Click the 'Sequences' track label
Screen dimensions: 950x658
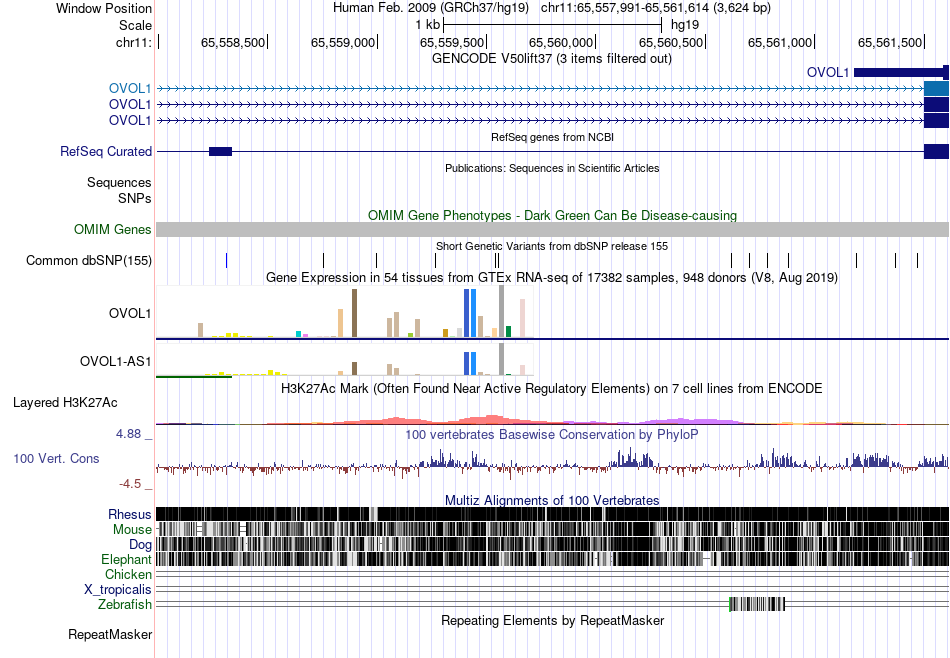point(119,182)
